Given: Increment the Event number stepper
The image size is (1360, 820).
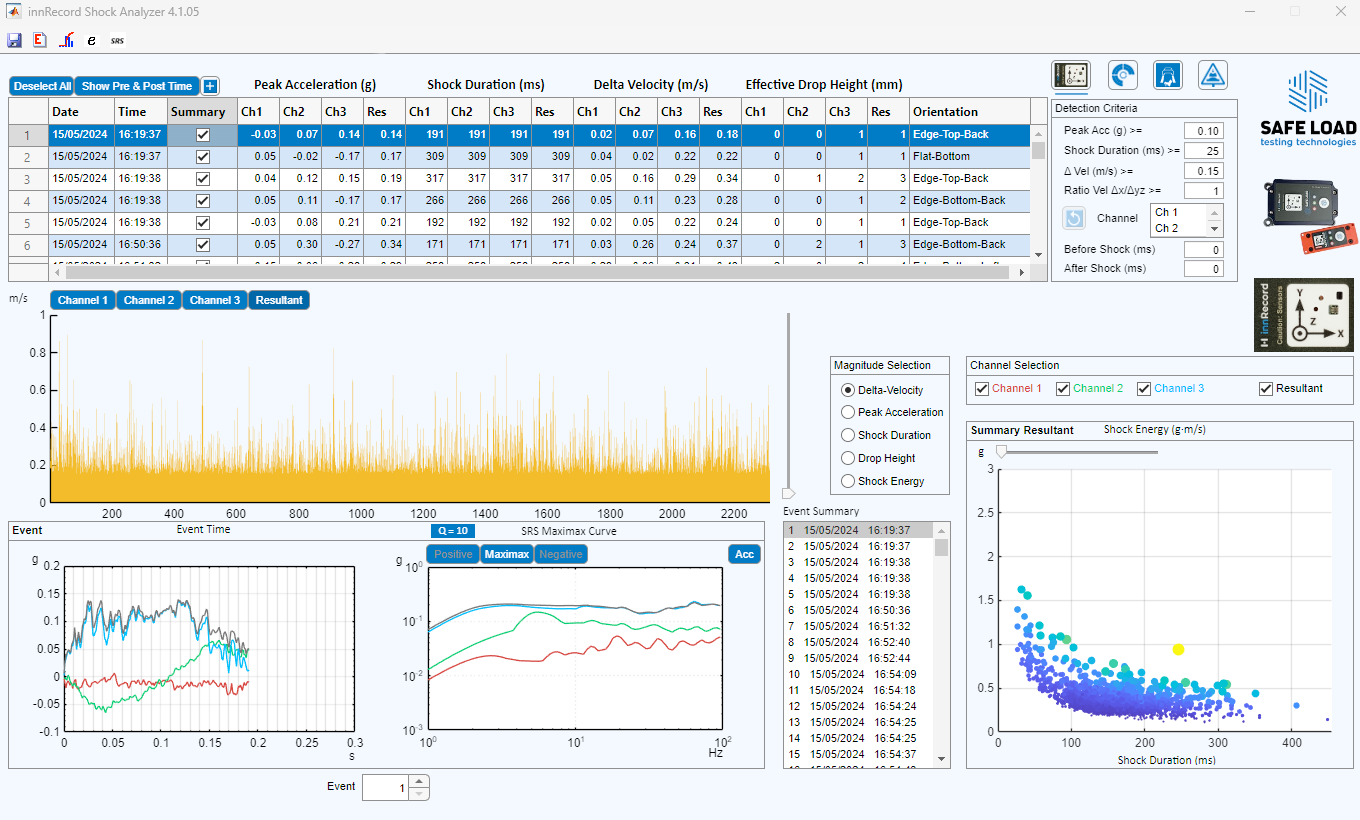Looking at the screenshot, I should coord(420,782).
